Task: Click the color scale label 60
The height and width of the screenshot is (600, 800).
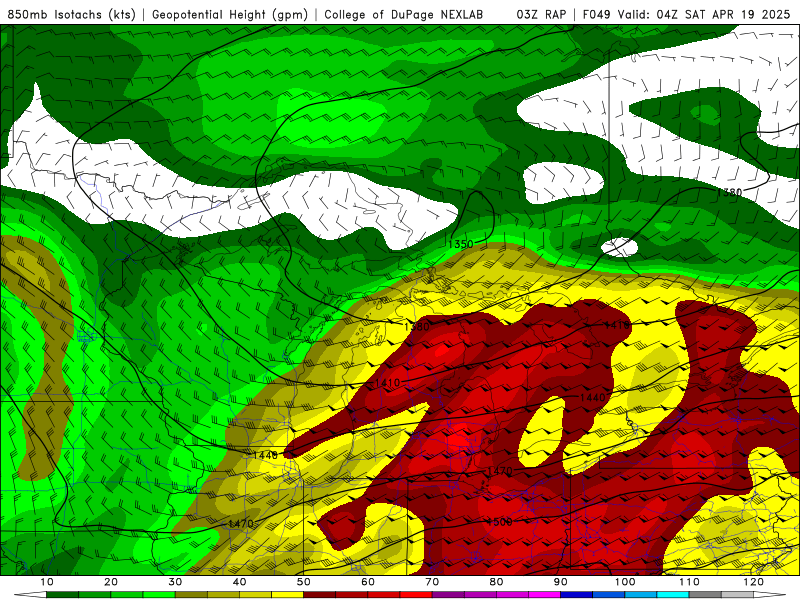Action: pos(368,582)
